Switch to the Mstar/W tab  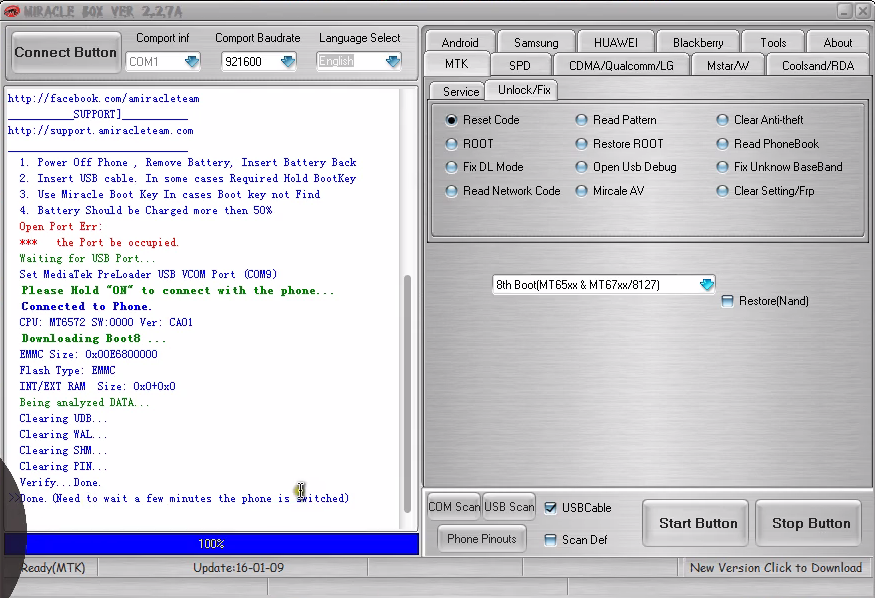(x=728, y=65)
